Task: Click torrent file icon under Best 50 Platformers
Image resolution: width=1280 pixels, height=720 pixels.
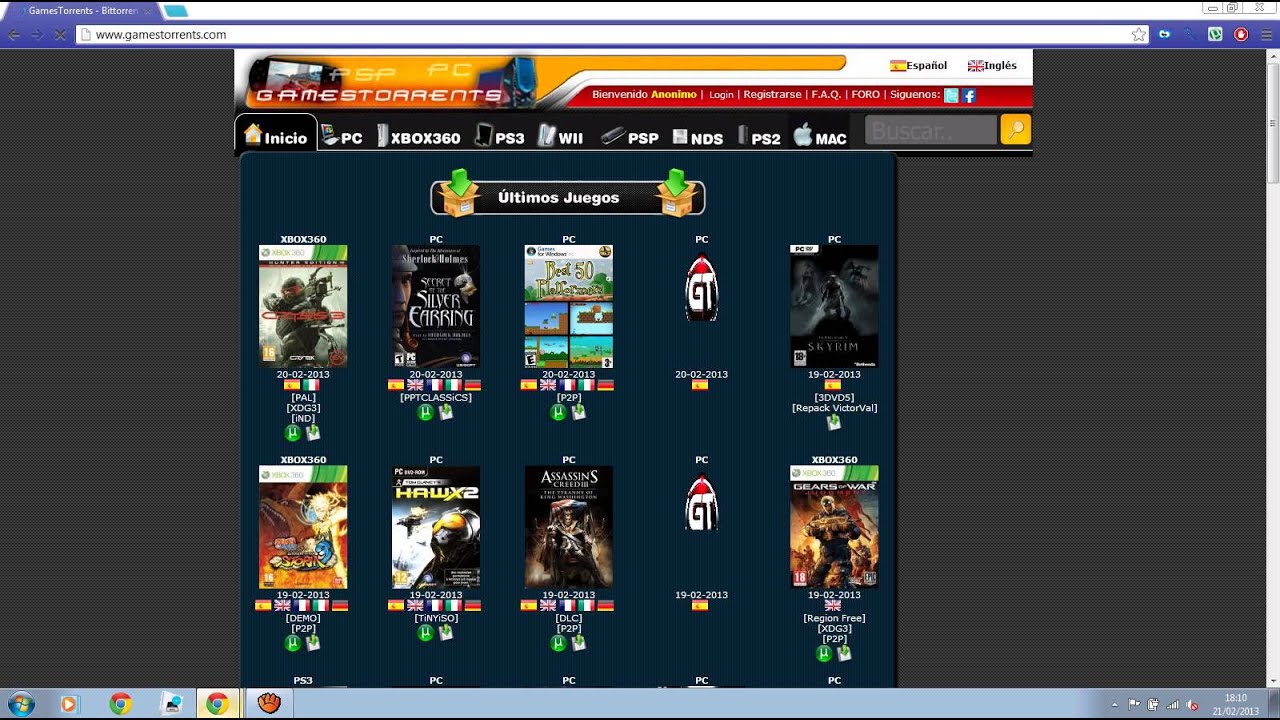Action: [x=579, y=412]
